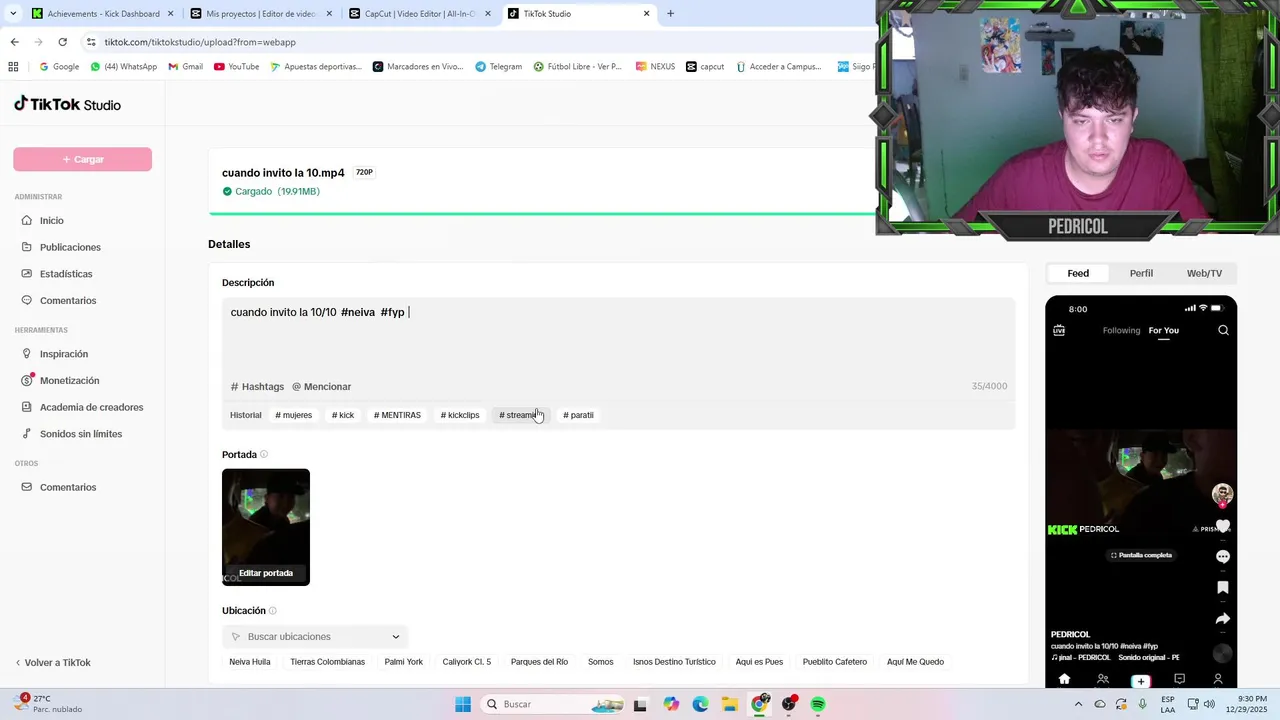Open File Explorer from the taskbar
This screenshot has width=1280, height=720.
click(730, 704)
